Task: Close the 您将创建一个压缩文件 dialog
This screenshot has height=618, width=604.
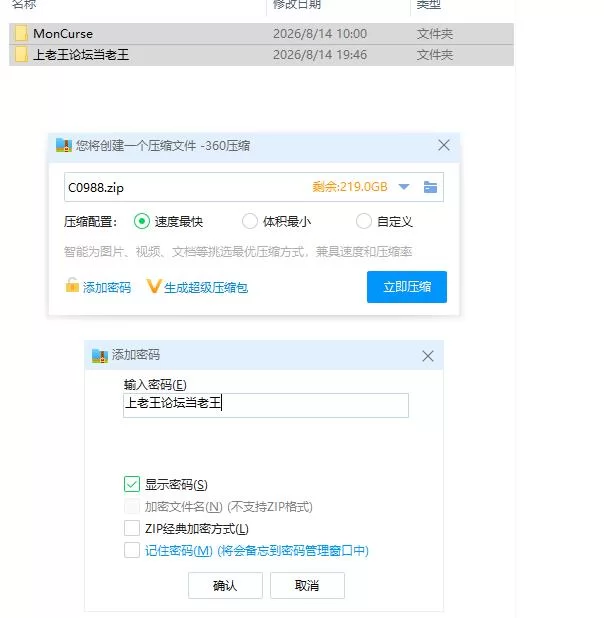Action: click(x=444, y=145)
